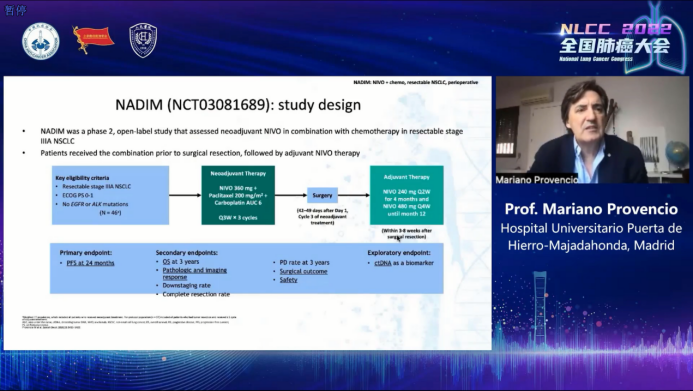The width and height of the screenshot is (693, 391).
Task: Click the Mariano Provencio webcam name label
Action: [537, 180]
